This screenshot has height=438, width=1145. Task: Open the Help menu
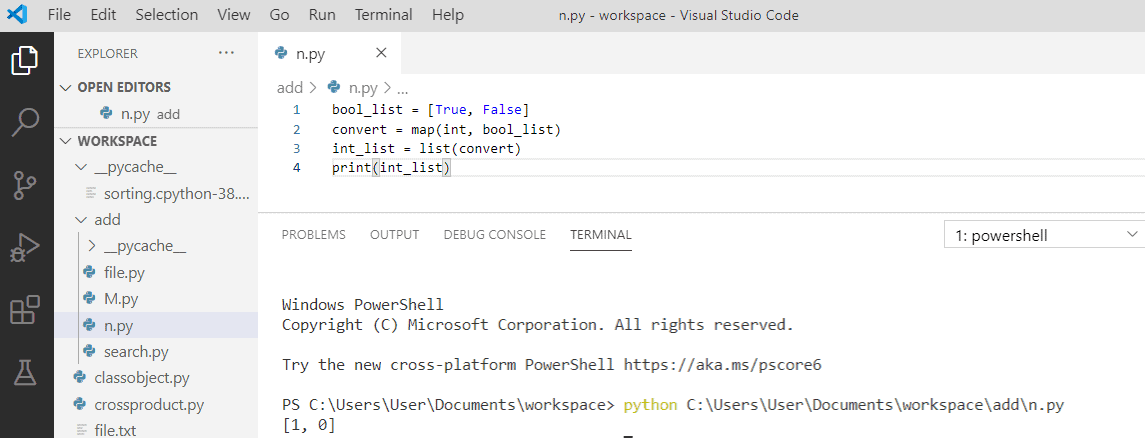tap(448, 15)
